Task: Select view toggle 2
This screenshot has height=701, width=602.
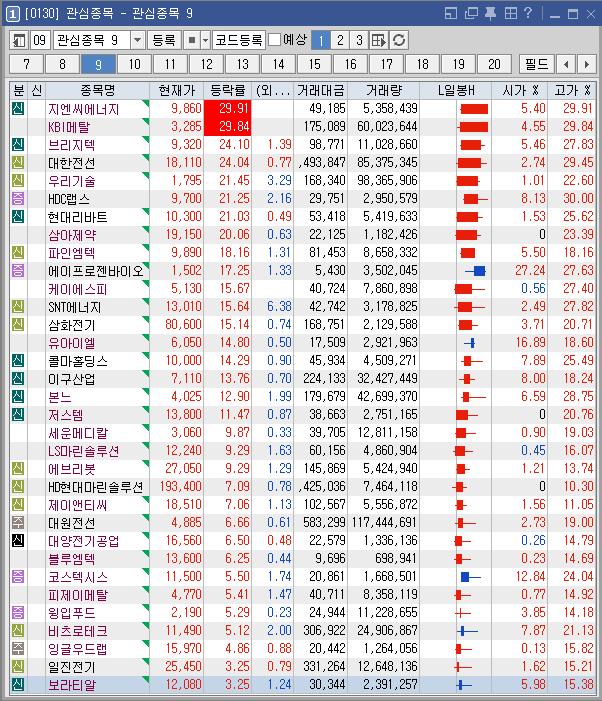Action: coord(340,40)
